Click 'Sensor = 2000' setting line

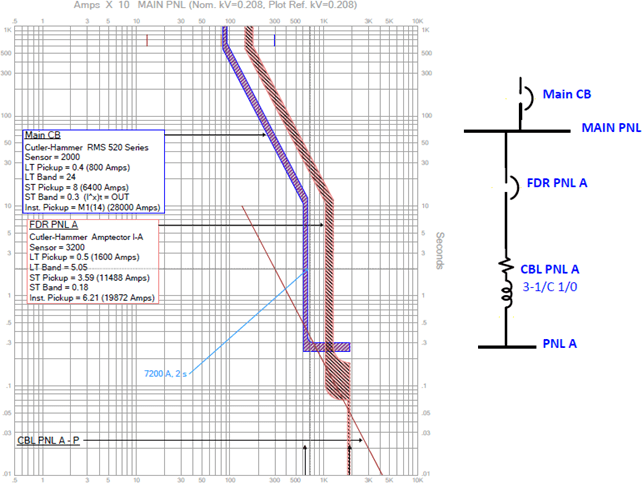pyautogui.click(x=52, y=157)
